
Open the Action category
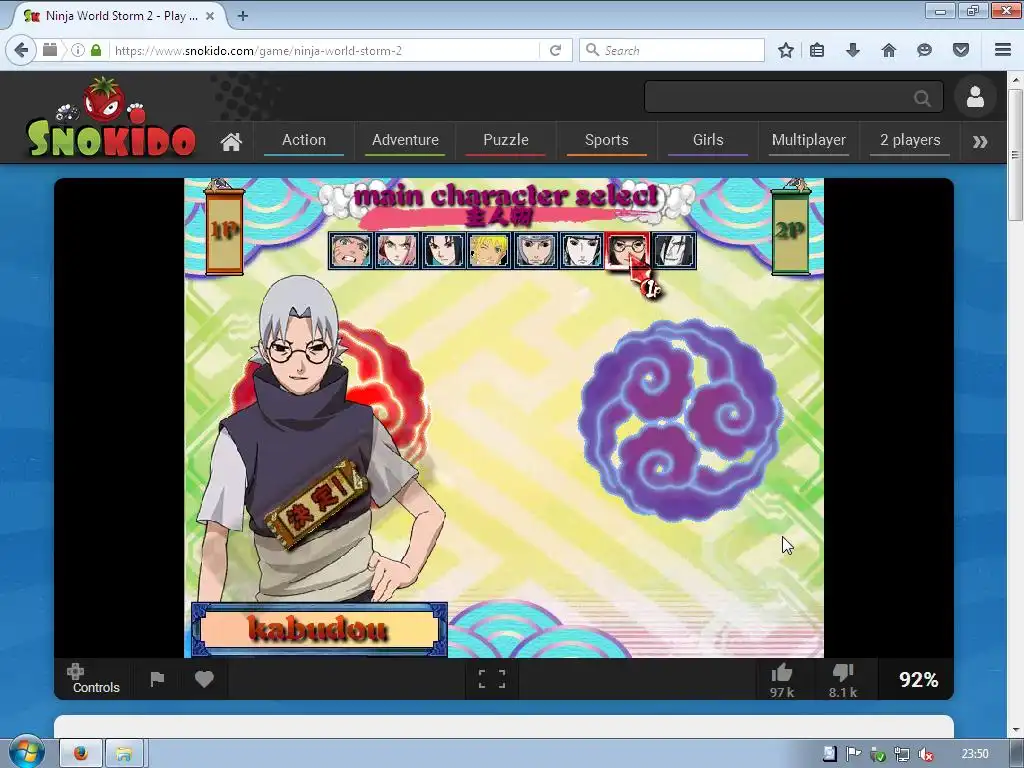click(x=304, y=140)
